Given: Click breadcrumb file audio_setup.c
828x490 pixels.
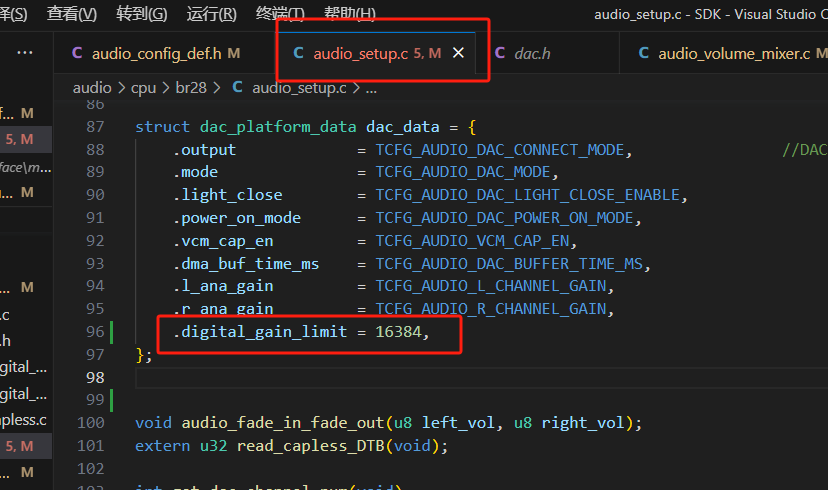Looking at the screenshot, I should coord(299,88).
